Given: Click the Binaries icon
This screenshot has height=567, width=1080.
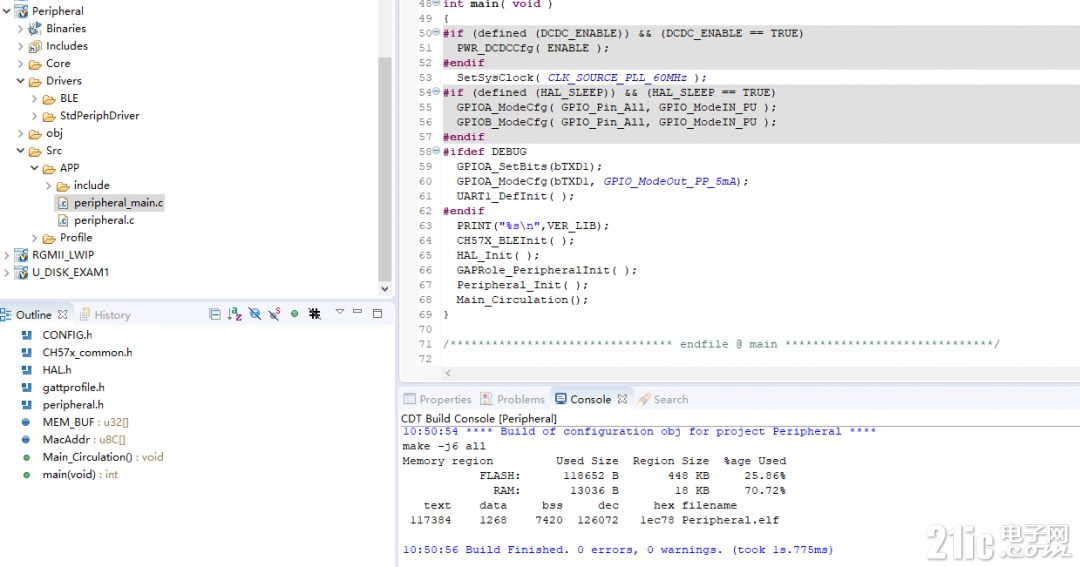Looking at the screenshot, I should (x=35, y=29).
